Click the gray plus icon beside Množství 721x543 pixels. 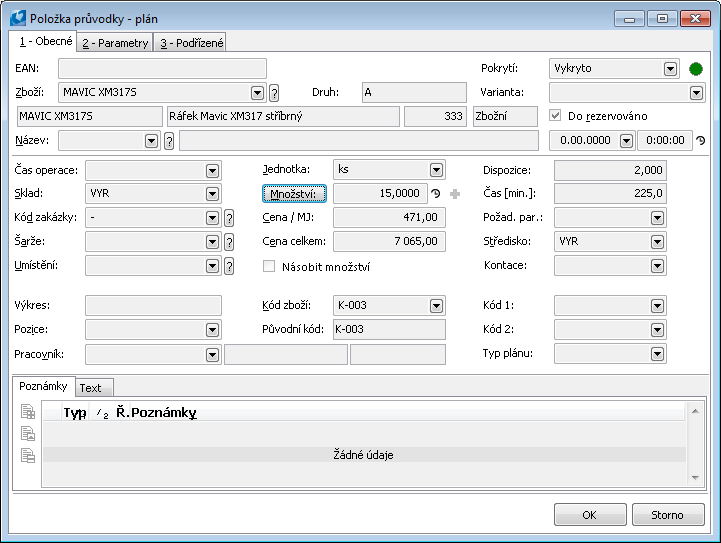(456, 194)
